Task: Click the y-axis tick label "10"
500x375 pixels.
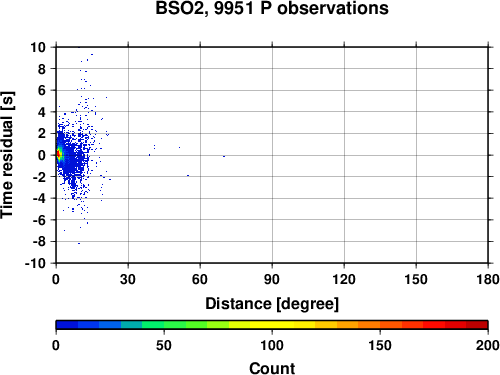Action: pos(37,47)
